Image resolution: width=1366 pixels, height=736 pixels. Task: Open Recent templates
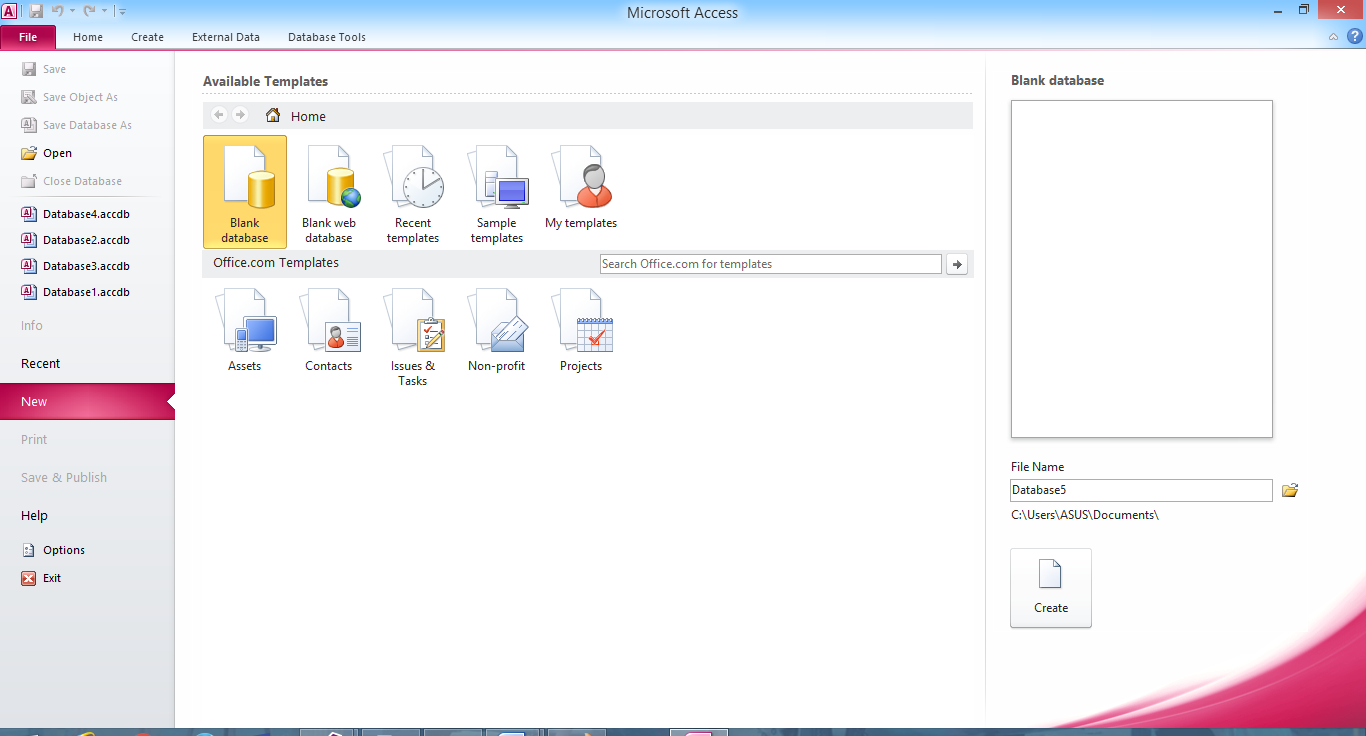(413, 192)
